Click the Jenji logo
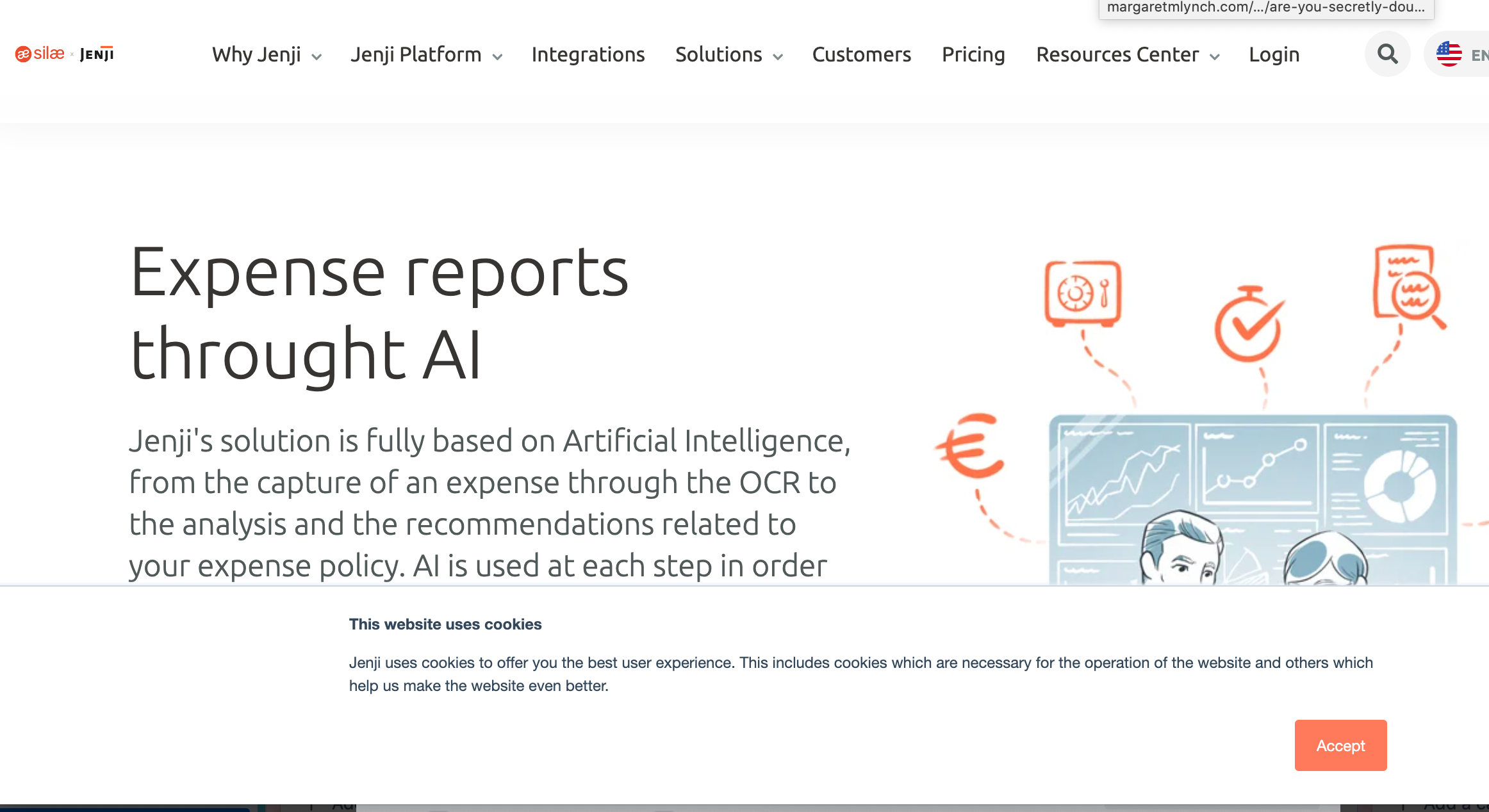Viewport: 1489px width, 812px height. [x=97, y=54]
